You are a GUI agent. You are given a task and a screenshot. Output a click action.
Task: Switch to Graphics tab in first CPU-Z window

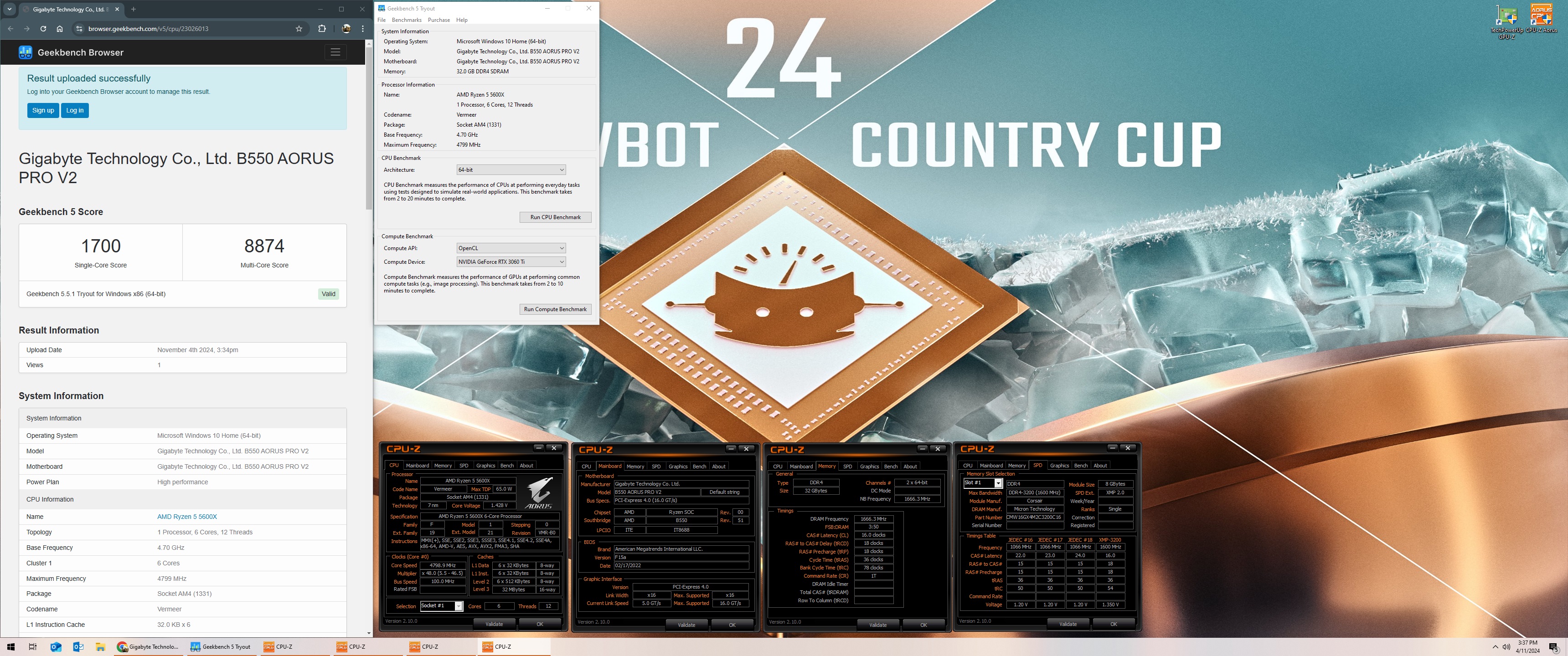[x=485, y=466]
